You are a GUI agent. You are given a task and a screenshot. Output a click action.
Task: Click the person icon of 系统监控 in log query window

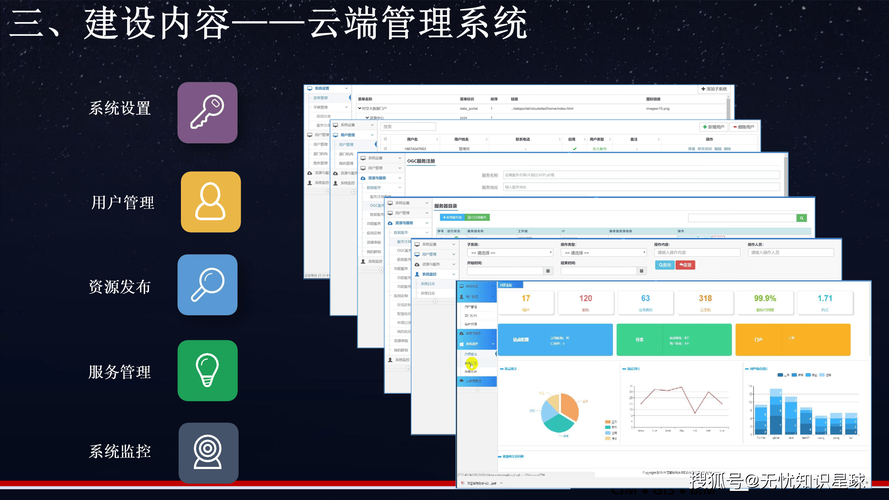coord(417,274)
